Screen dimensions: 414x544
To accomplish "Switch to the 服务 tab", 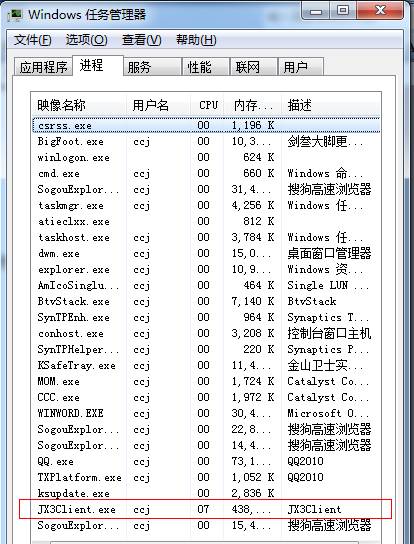I will [x=152, y=67].
